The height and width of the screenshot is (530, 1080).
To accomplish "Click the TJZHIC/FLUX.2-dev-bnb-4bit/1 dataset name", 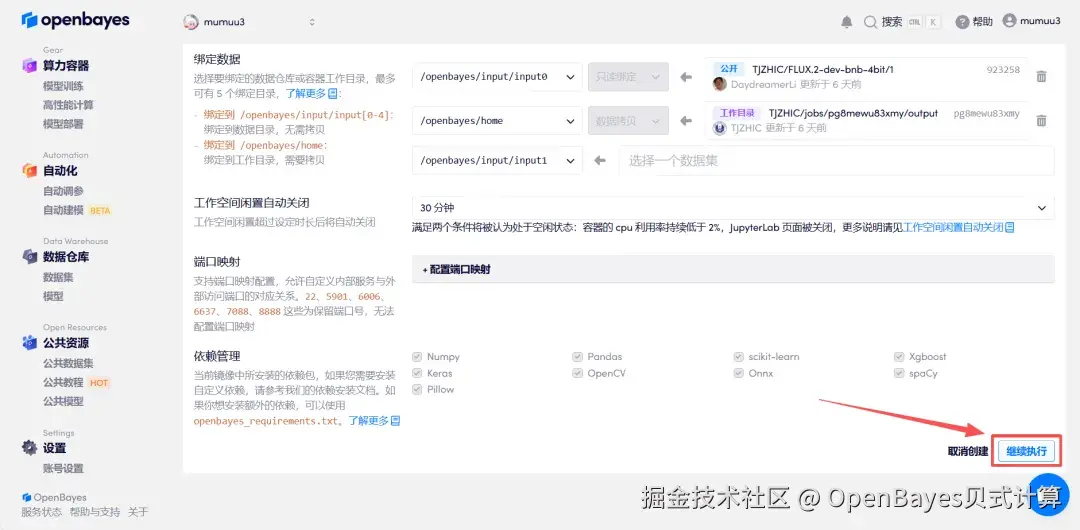I will coord(822,70).
